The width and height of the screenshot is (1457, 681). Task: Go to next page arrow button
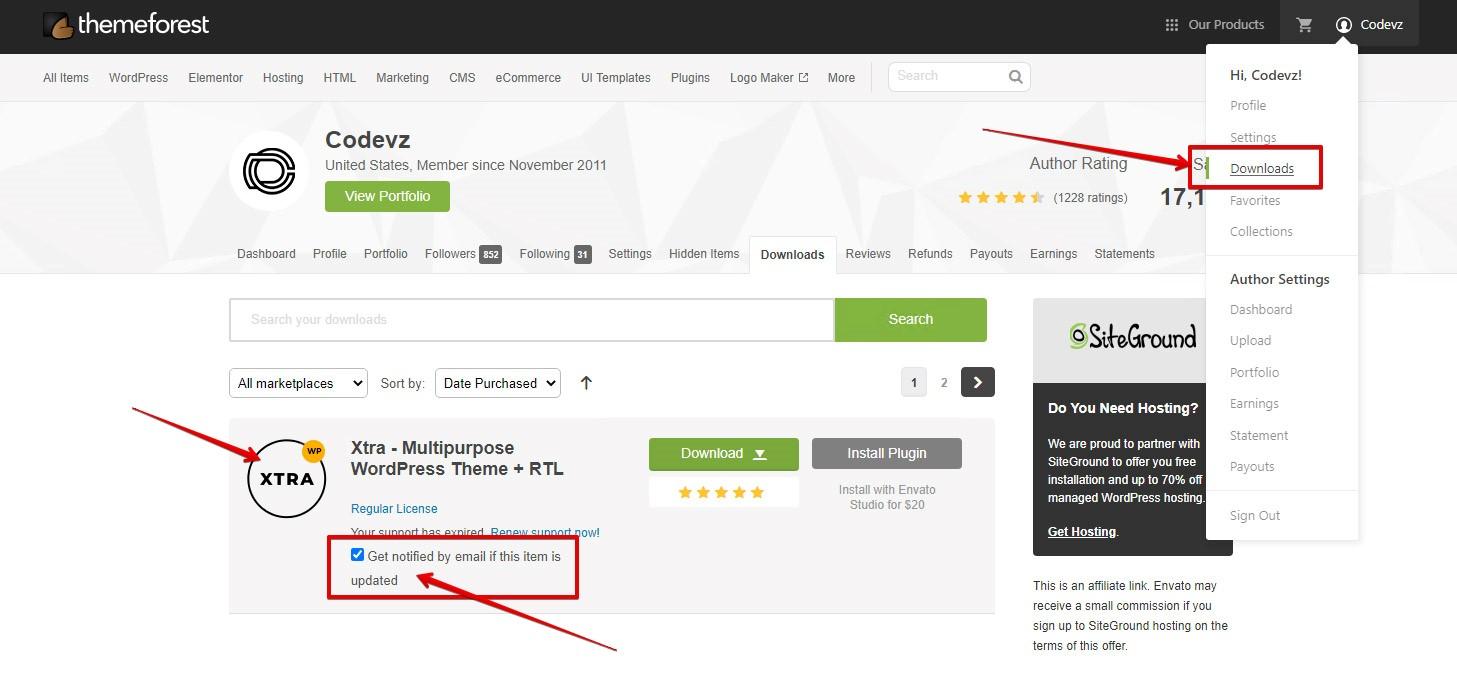point(977,382)
